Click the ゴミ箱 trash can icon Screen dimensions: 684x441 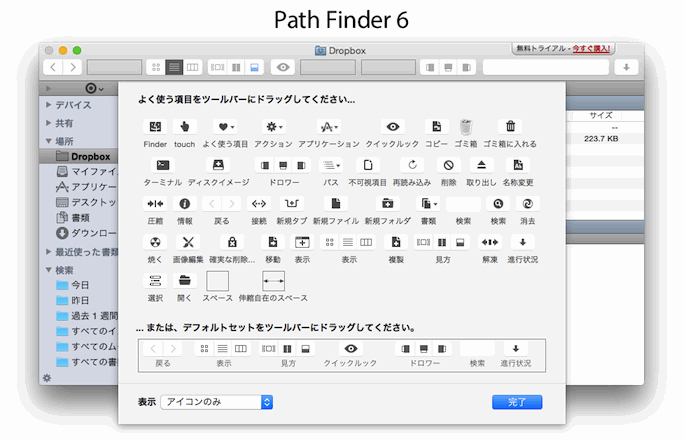(466, 127)
